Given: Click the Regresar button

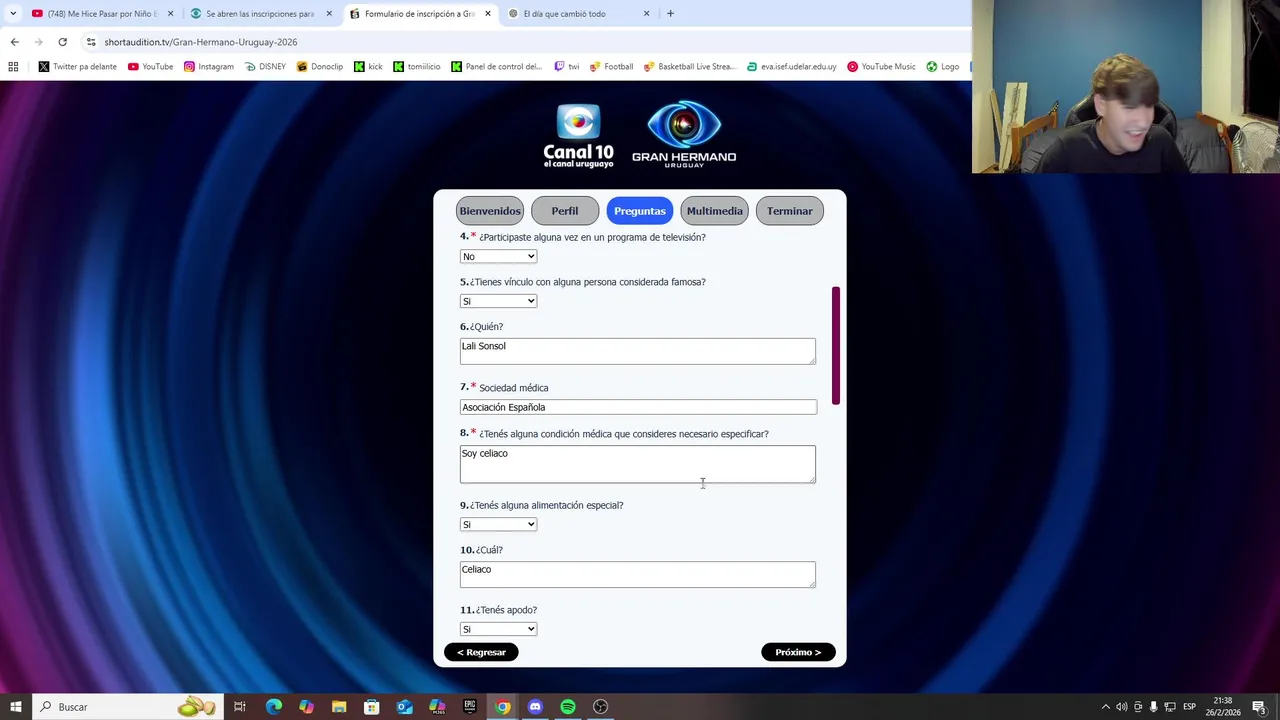Looking at the screenshot, I should click(481, 652).
